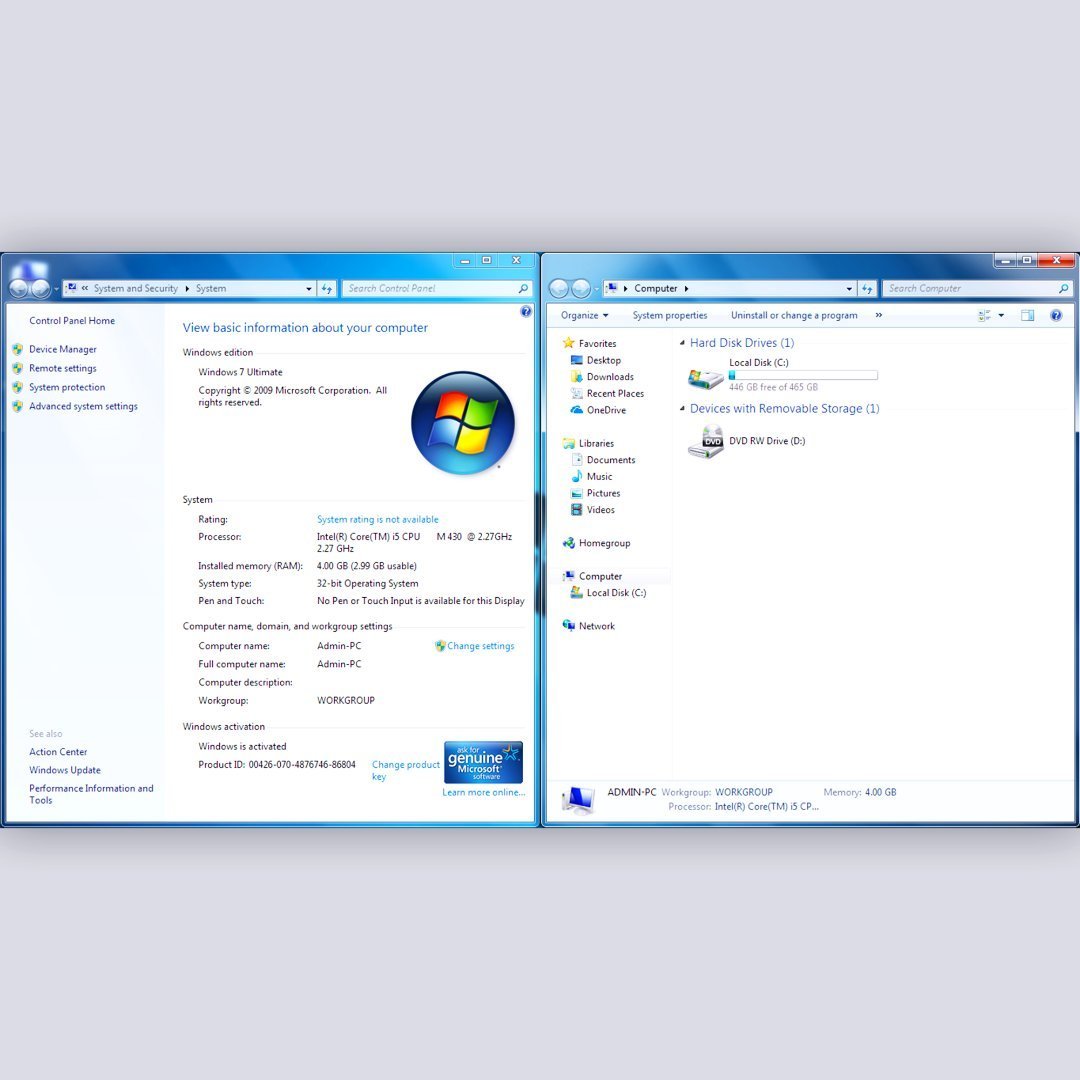Viewport: 1080px width, 1080px height.
Task: Click the Change your view icon
Action: (x=984, y=315)
